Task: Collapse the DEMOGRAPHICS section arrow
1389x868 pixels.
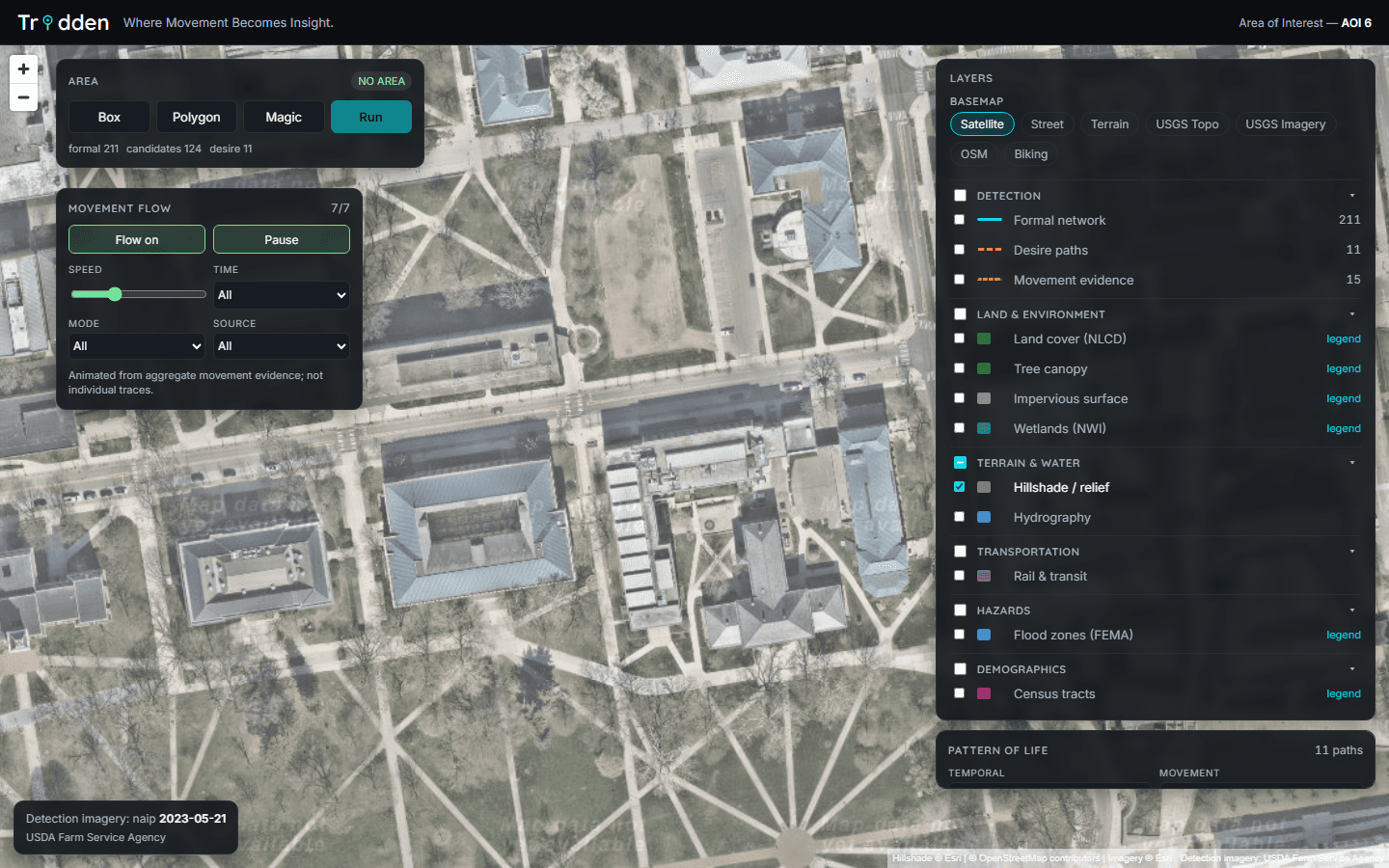Action: click(1352, 669)
